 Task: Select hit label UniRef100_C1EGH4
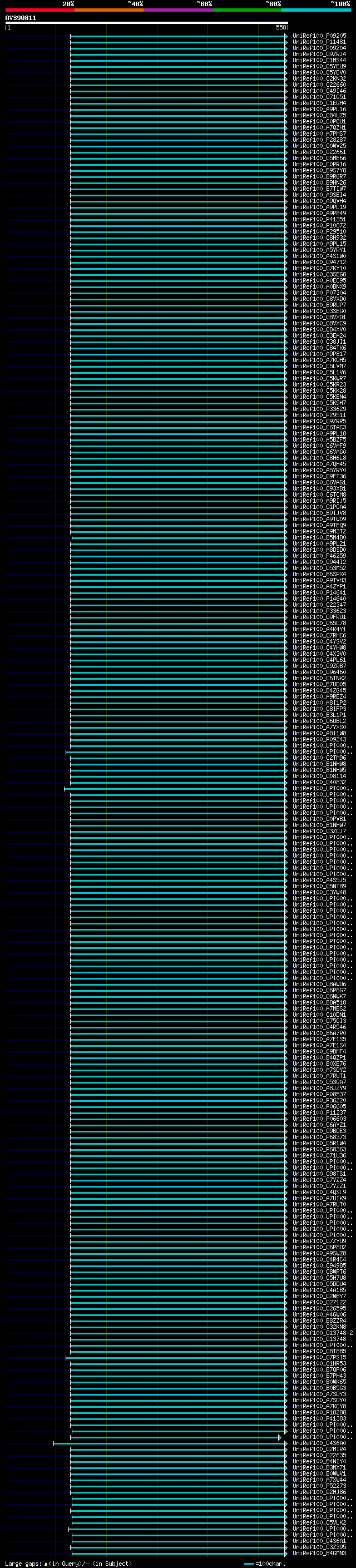319,103
